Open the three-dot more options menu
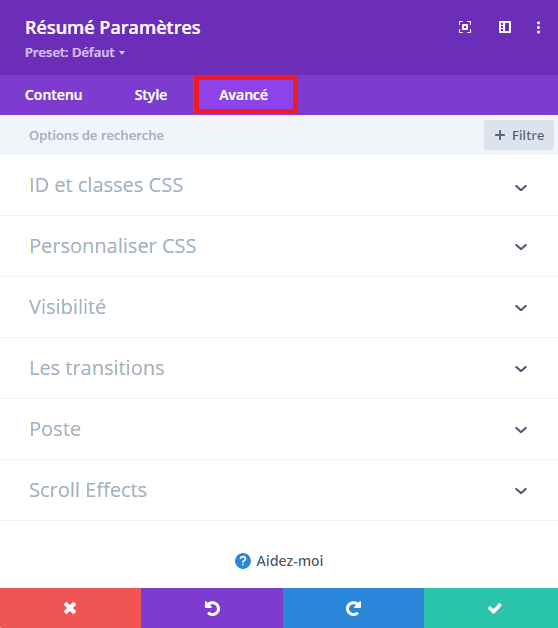This screenshot has height=628, width=558. pos(538,27)
